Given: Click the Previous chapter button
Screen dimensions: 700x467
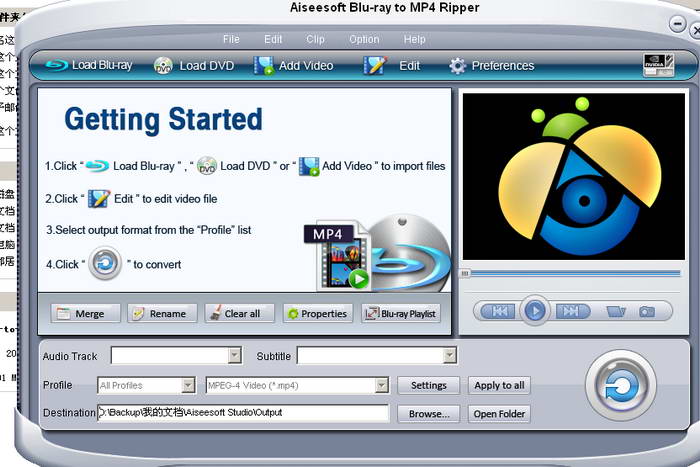Looking at the screenshot, I should click(x=500, y=311).
